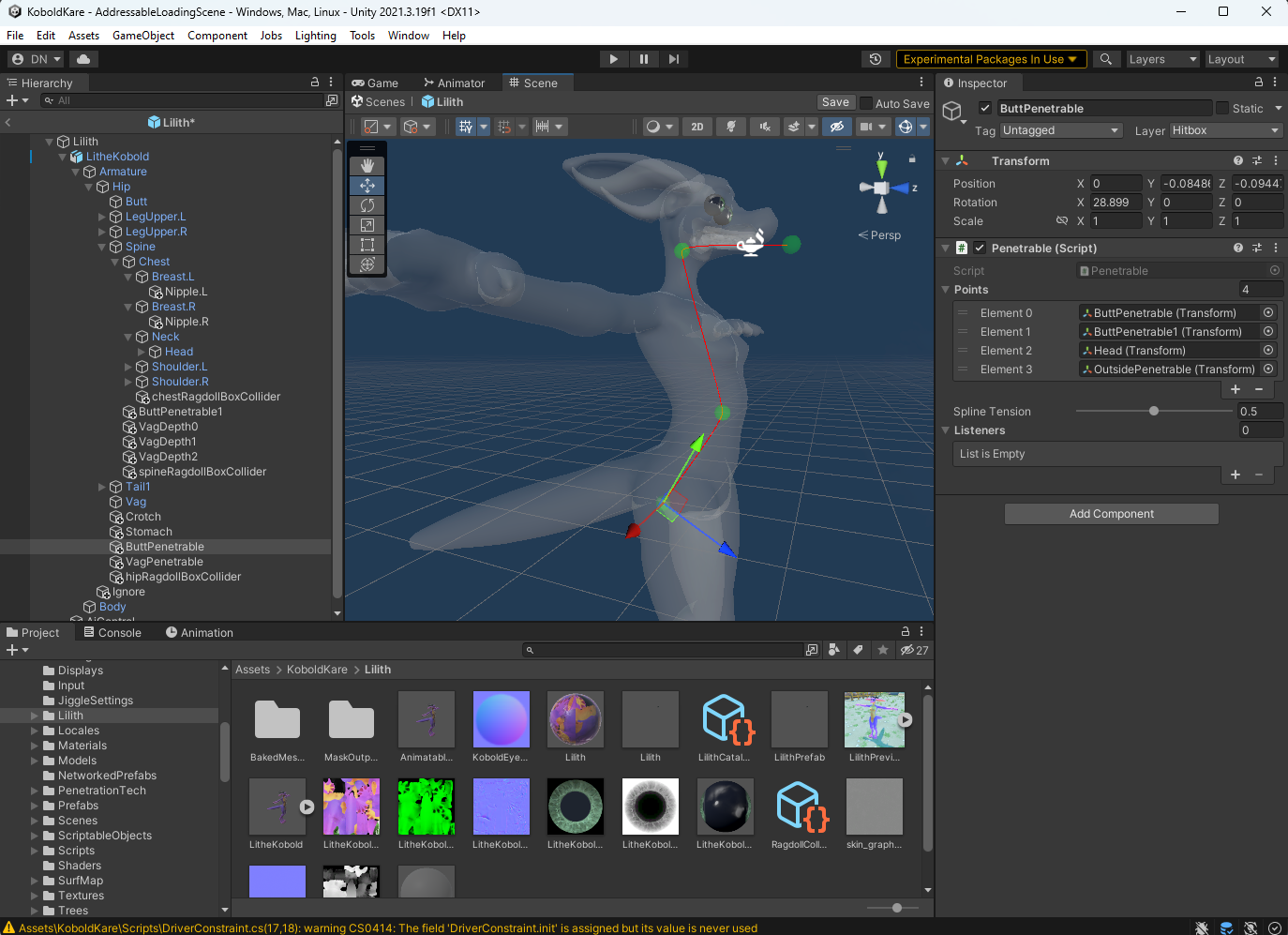Click the Step frame button
Image resolution: width=1288 pixels, height=935 pixels.
click(x=674, y=59)
